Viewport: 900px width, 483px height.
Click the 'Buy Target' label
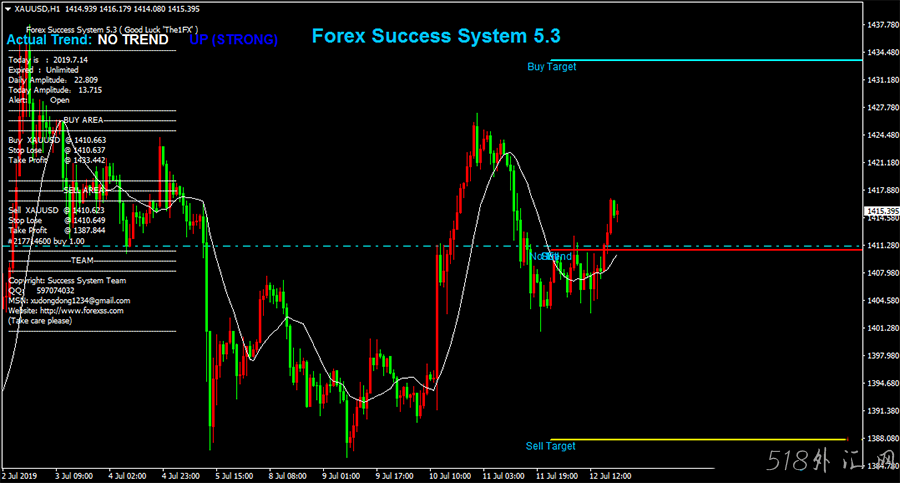point(552,67)
